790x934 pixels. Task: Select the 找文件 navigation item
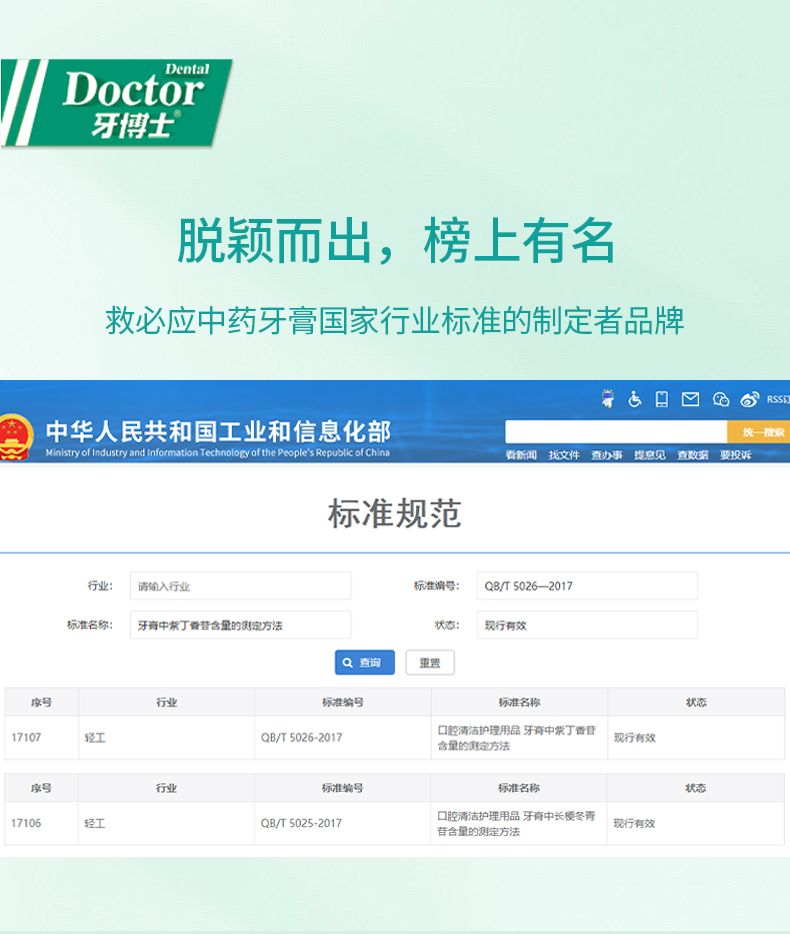tap(563, 455)
